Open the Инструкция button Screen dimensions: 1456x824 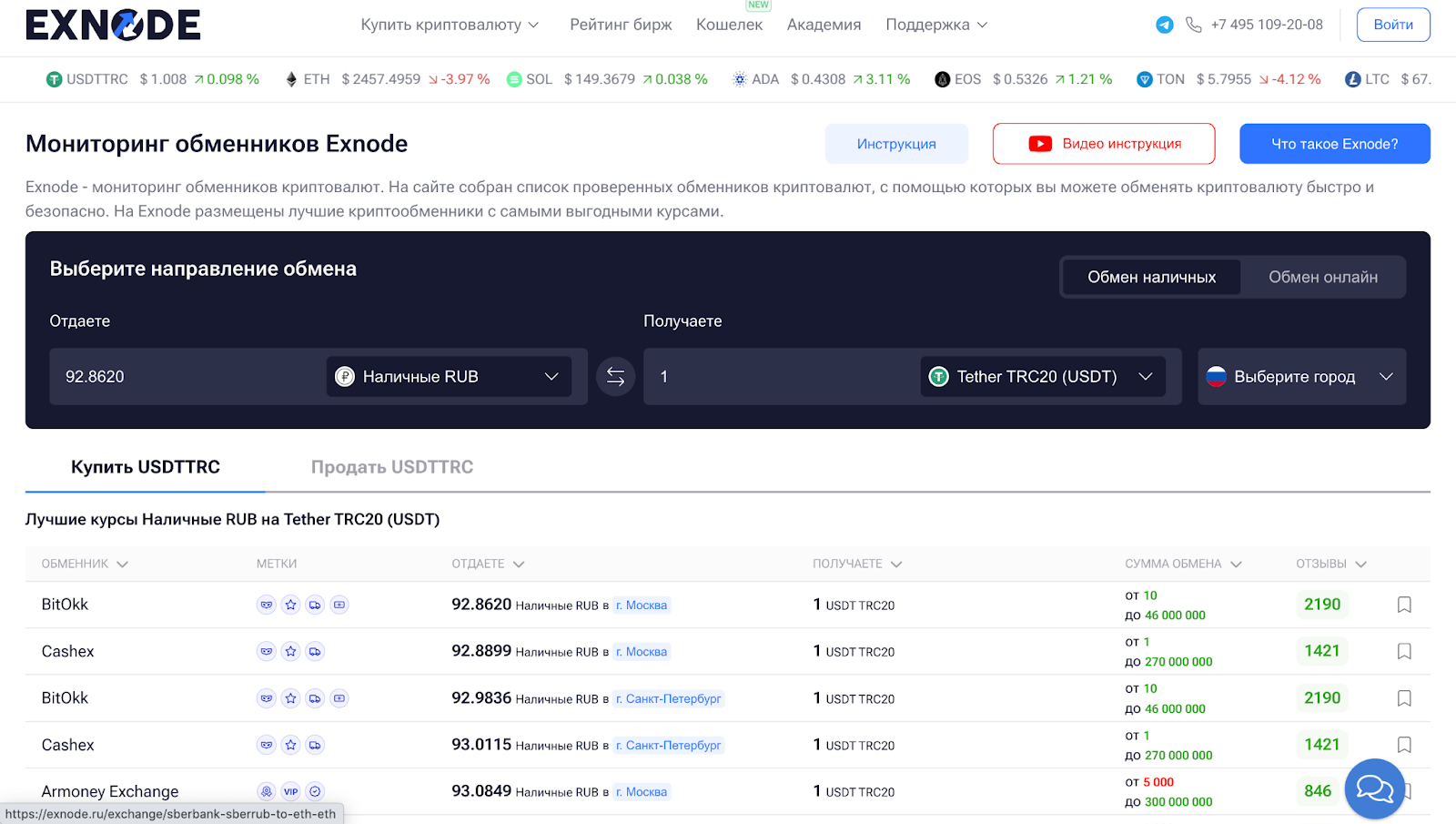click(x=896, y=144)
